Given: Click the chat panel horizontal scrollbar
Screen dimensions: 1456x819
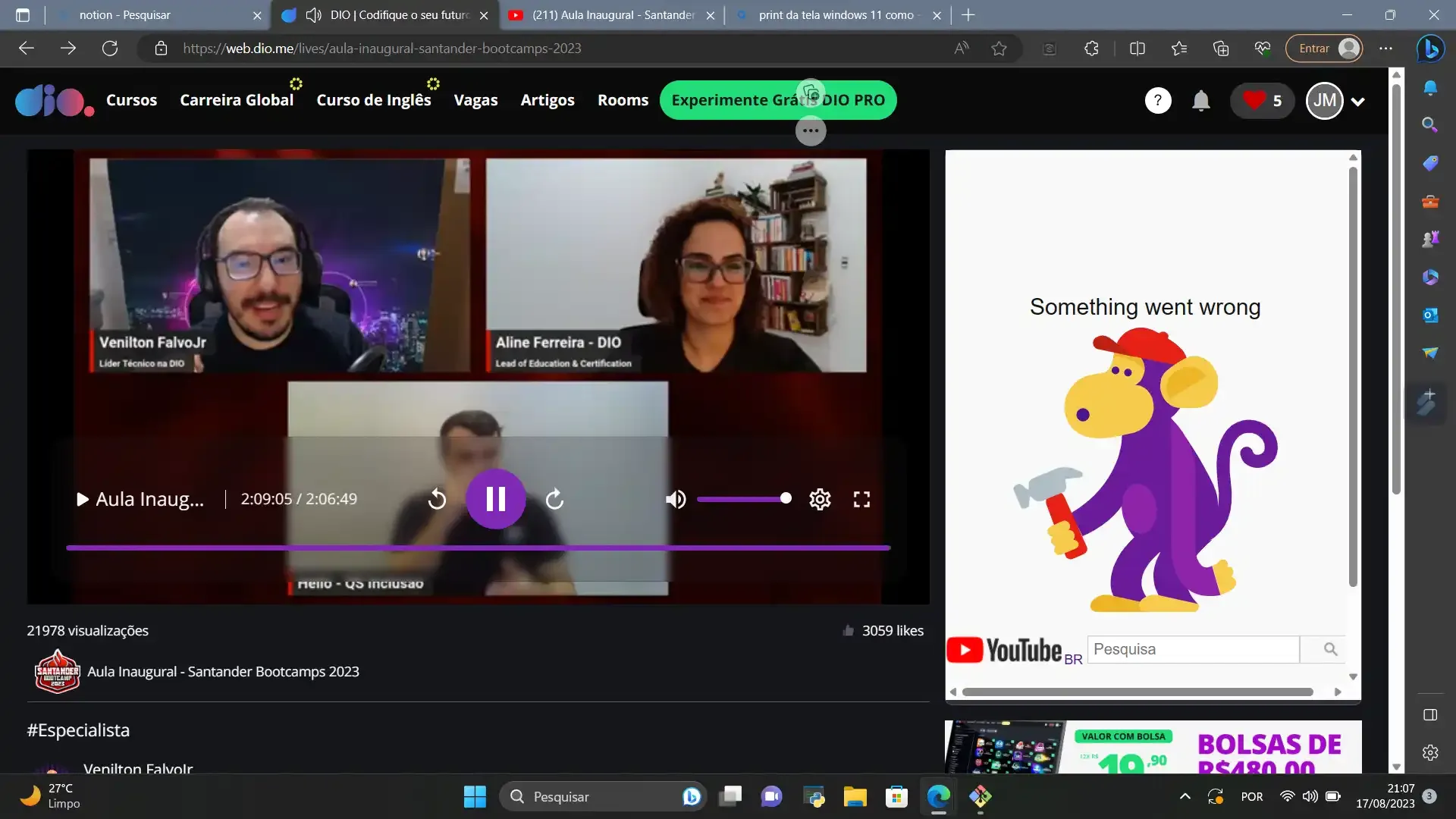Looking at the screenshot, I should 1137,692.
